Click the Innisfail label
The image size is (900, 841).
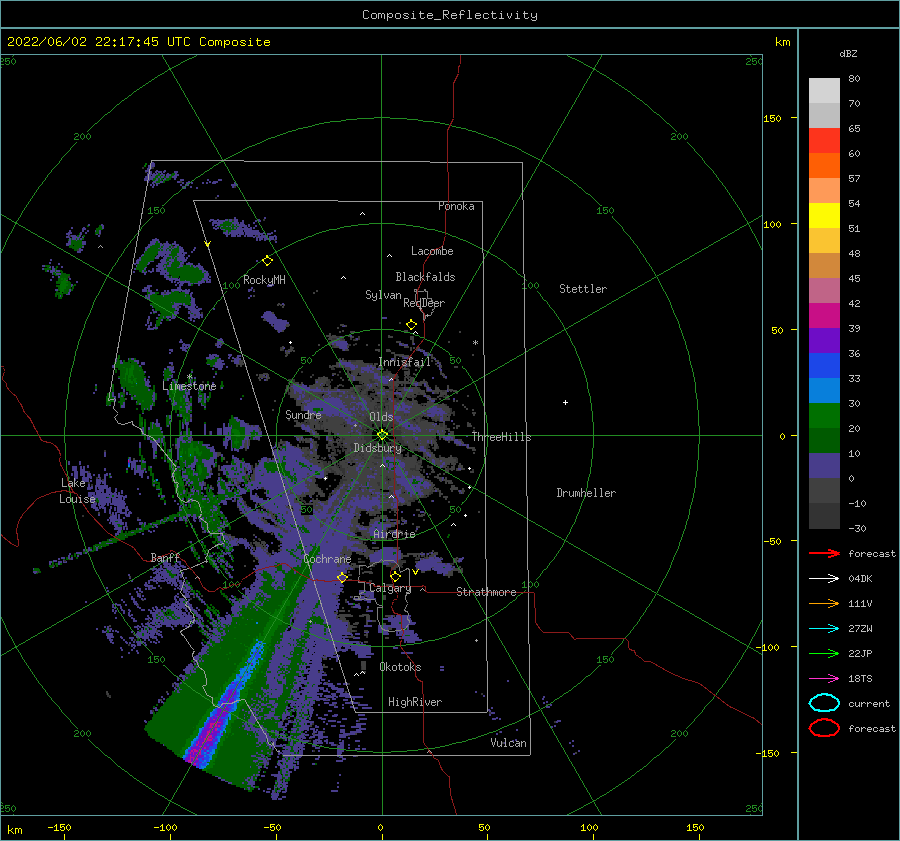[405, 362]
